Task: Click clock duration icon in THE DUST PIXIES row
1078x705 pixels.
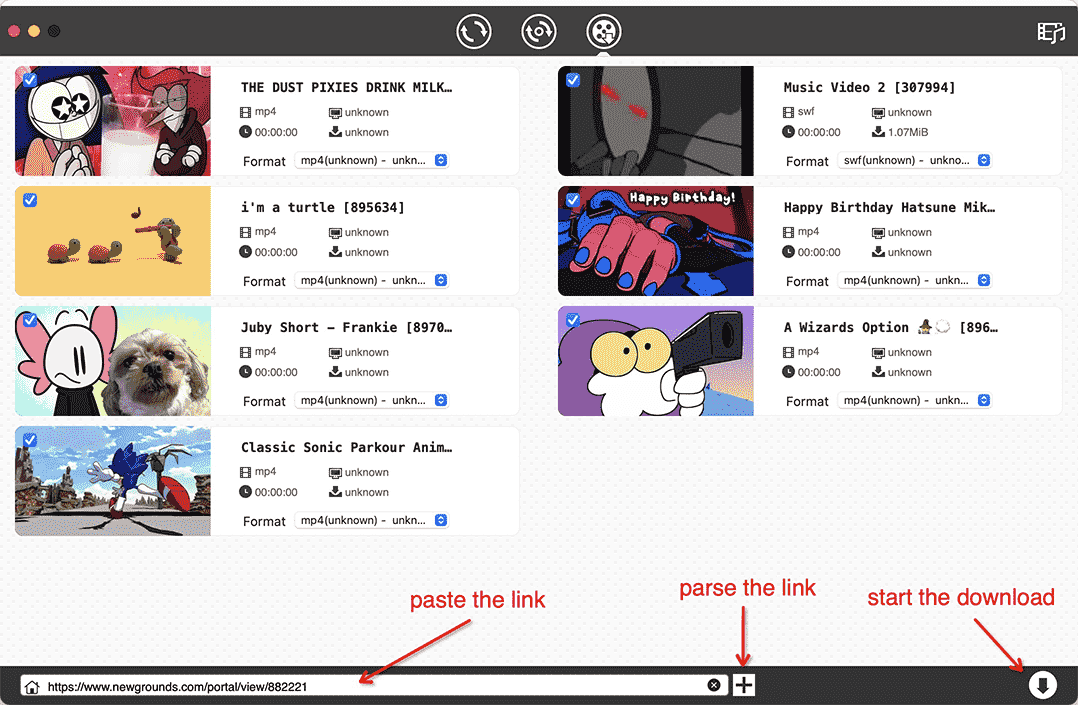Action: pyautogui.click(x=245, y=131)
